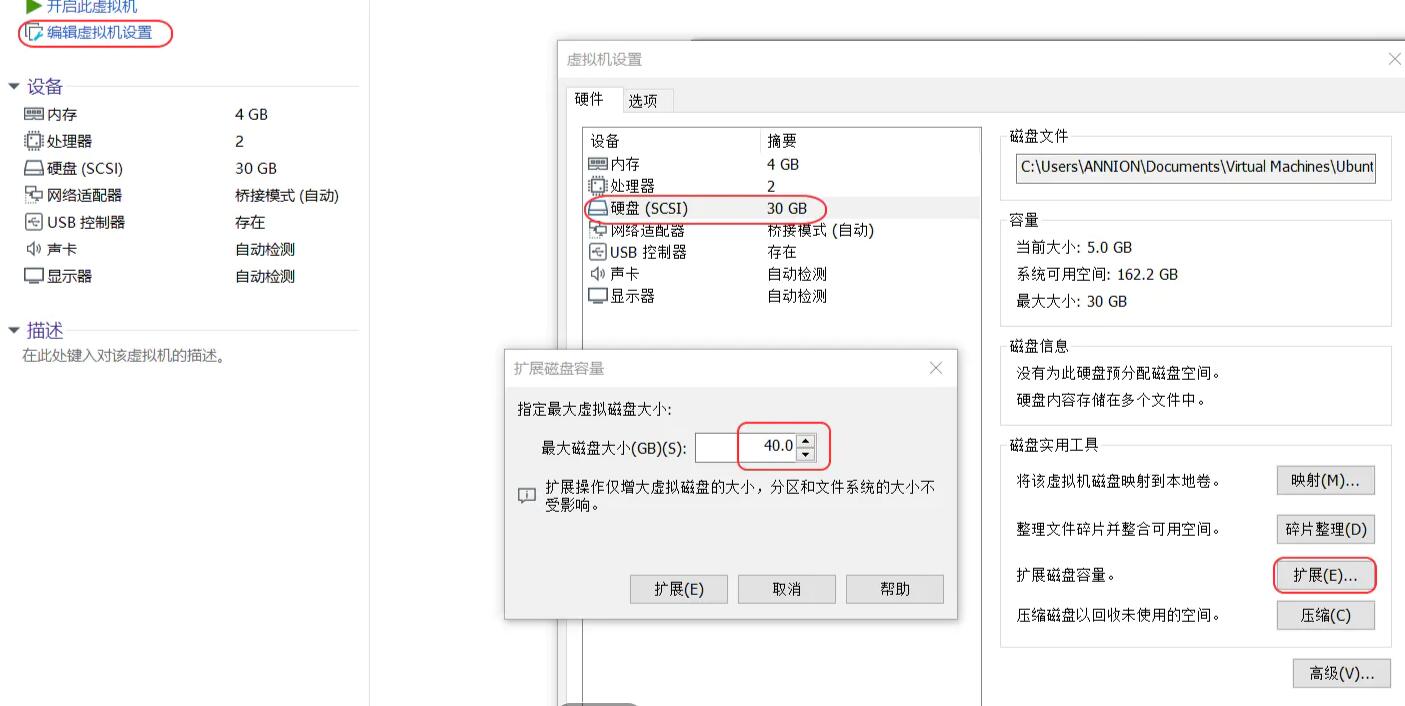Select 显示器 row label in settings list

[632, 296]
